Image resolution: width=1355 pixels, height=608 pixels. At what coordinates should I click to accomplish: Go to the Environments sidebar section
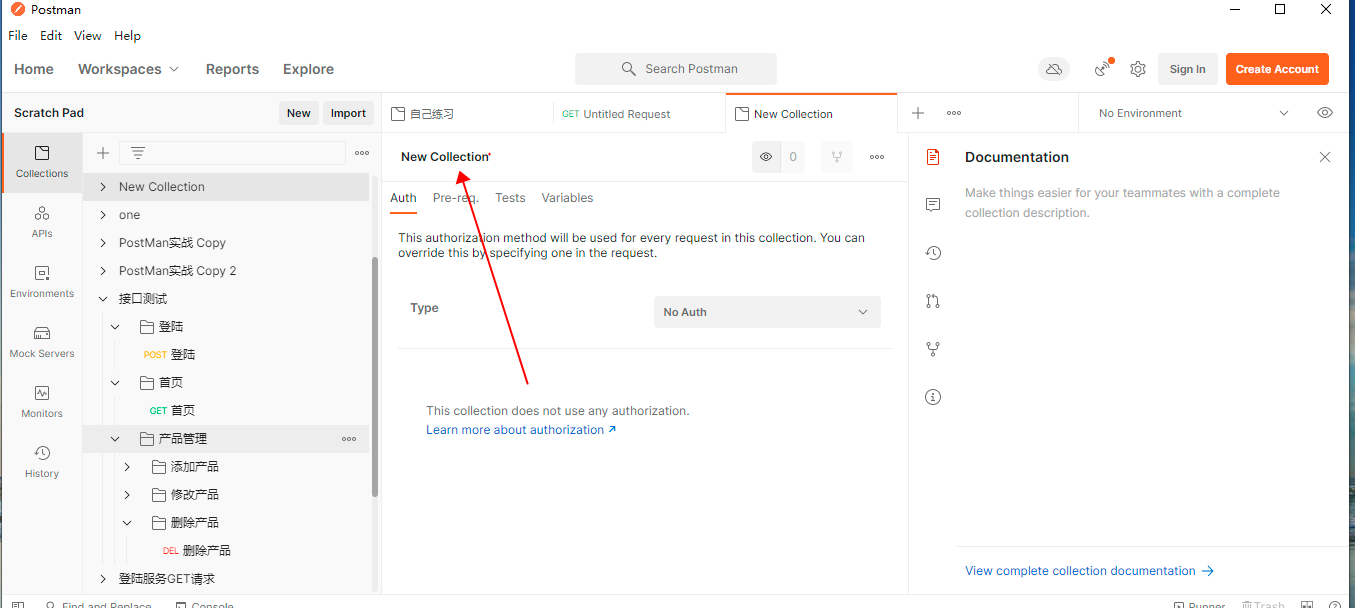(42, 280)
